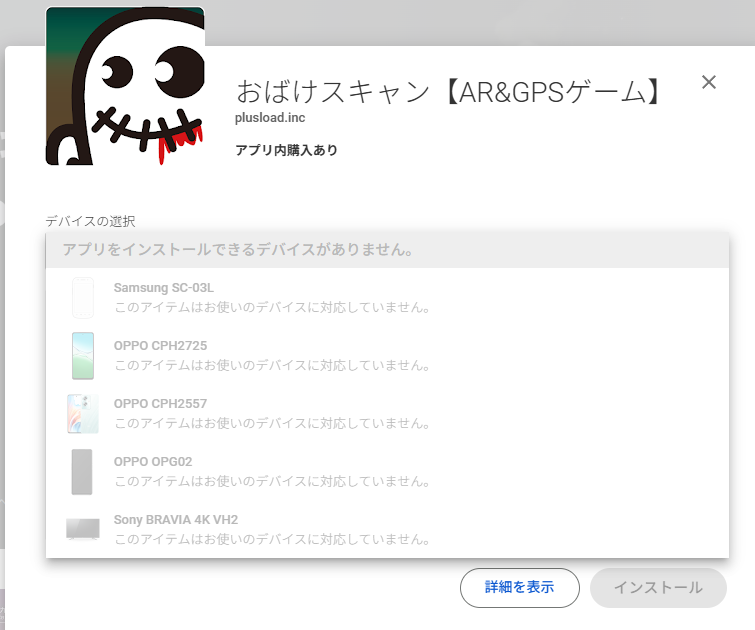Viewport: 755px width, 630px height.
Task: Click the デバイスの選択 label
Action: click(x=90, y=221)
